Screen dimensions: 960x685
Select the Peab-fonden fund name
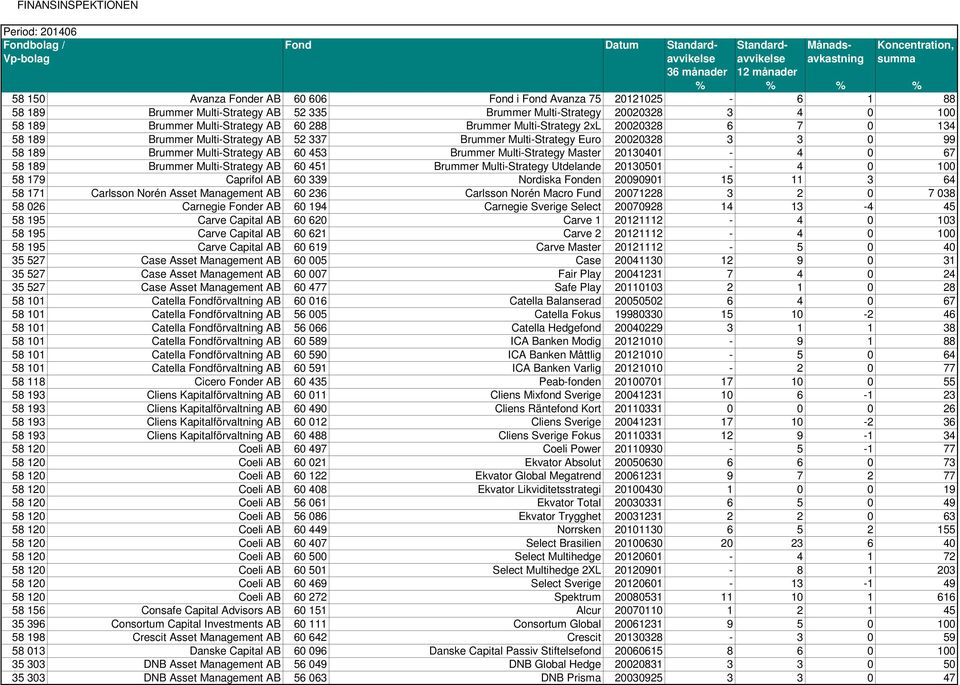click(x=570, y=382)
